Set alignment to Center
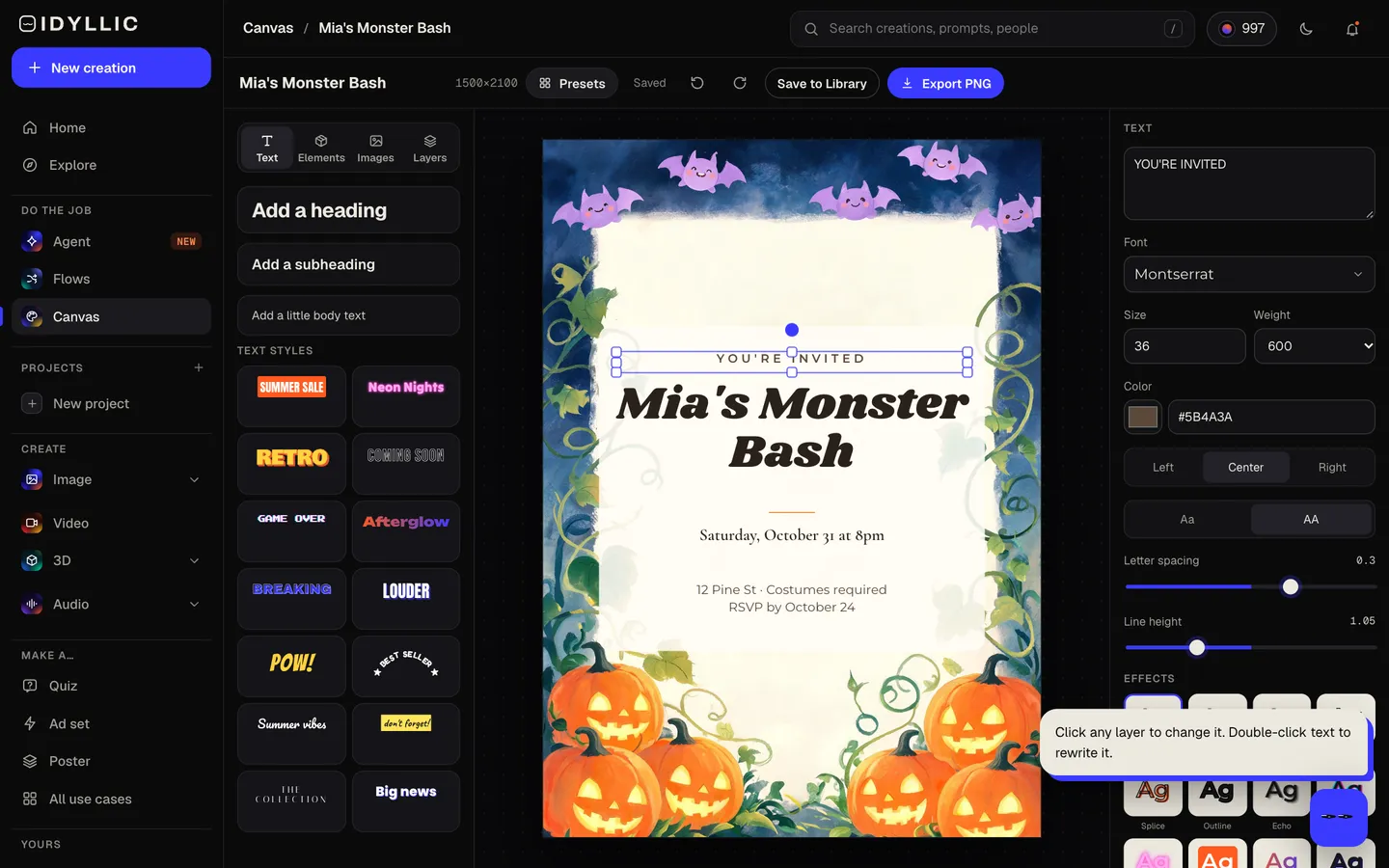1389x868 pixels. point(1245,467)
